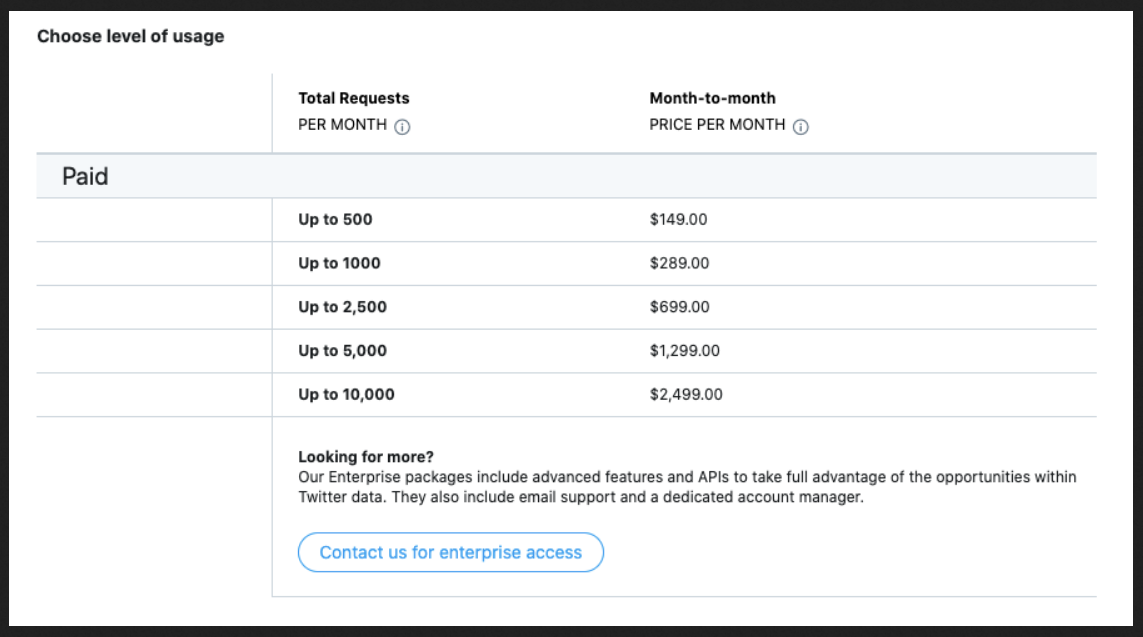The height and width of the screenshot is (637, 1143).
Task: Click the $149.00 monthly price
Action: pos(678,219)
